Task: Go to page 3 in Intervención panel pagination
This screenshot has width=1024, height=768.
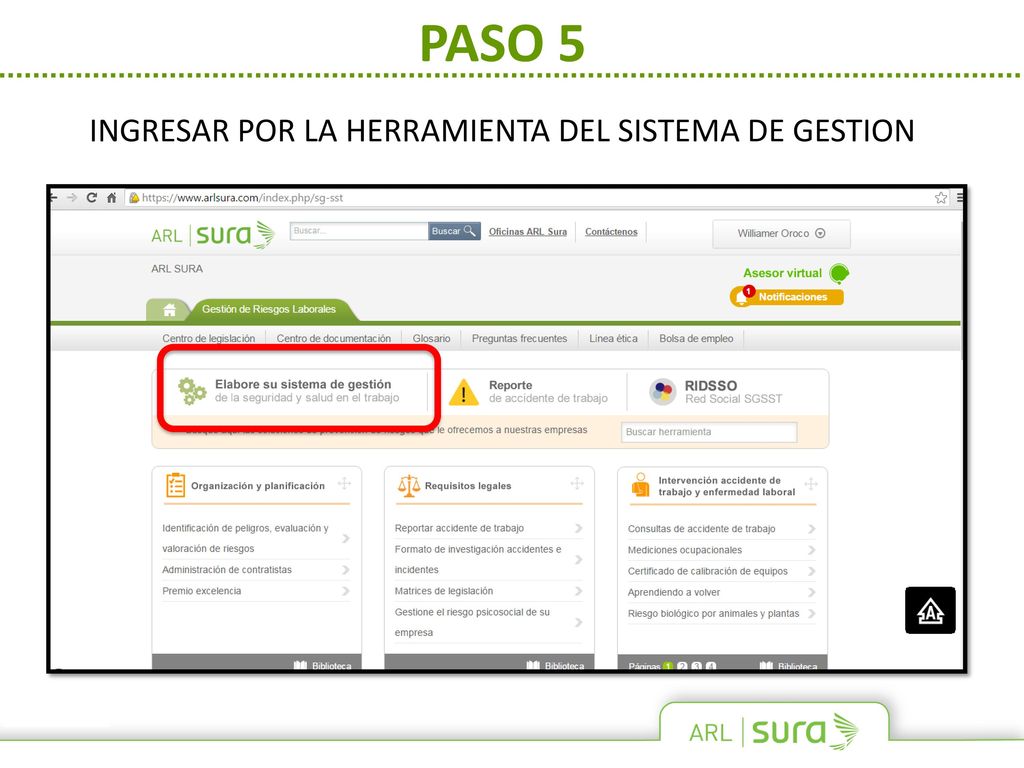Action: point(697,666)
